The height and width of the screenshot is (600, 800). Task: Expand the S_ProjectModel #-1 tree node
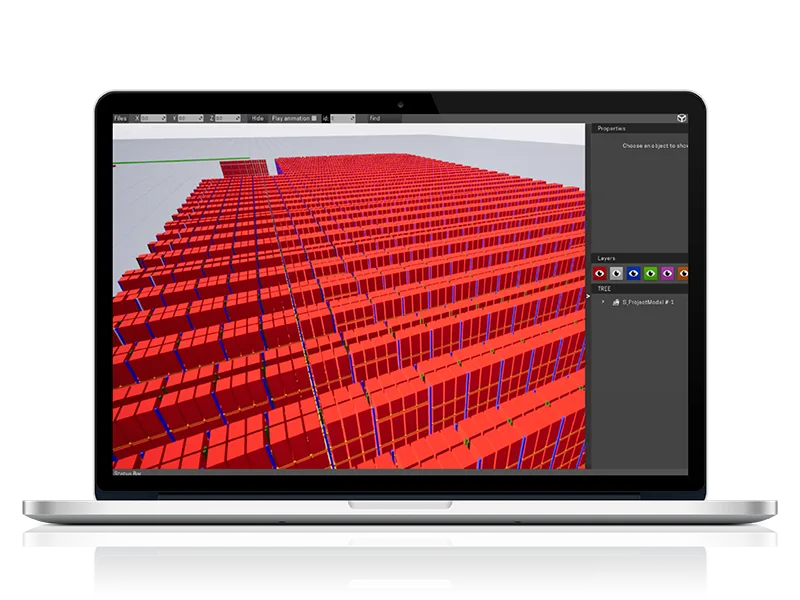point(603,302)
